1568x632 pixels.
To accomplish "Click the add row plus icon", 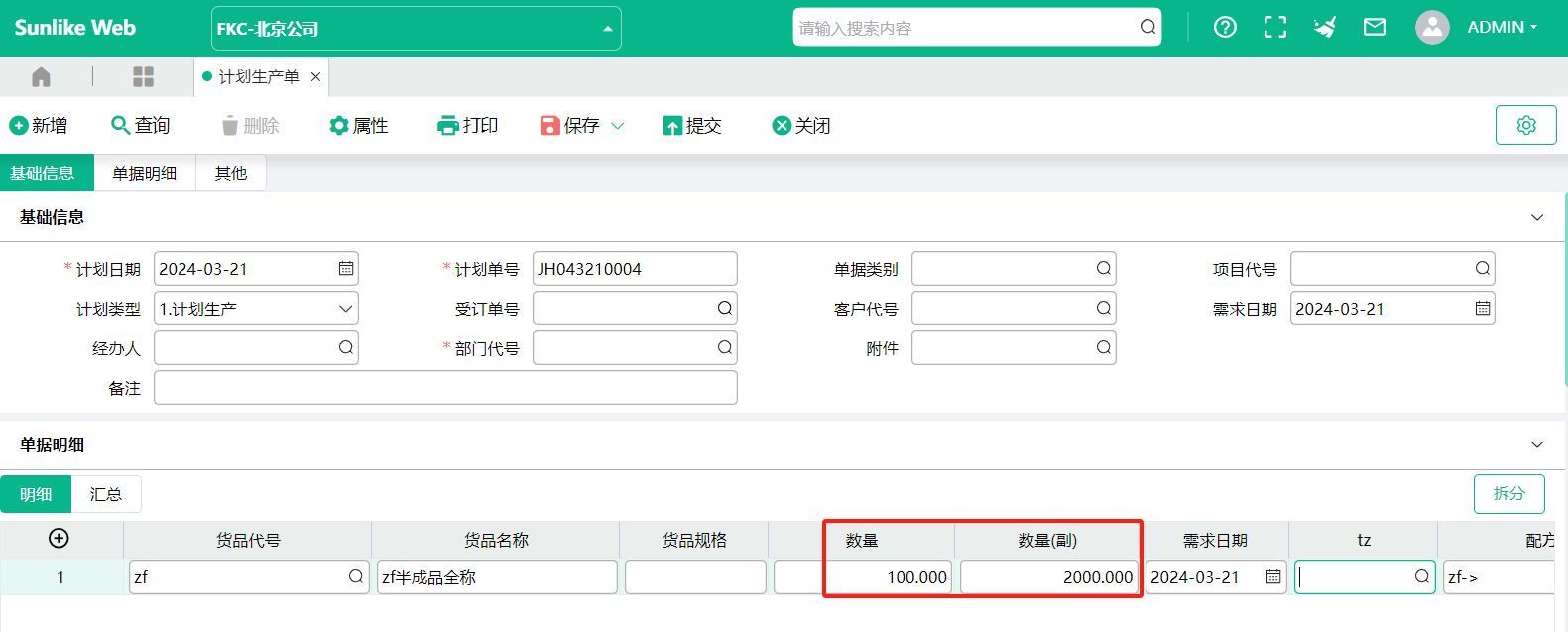I will pos(59,539).
